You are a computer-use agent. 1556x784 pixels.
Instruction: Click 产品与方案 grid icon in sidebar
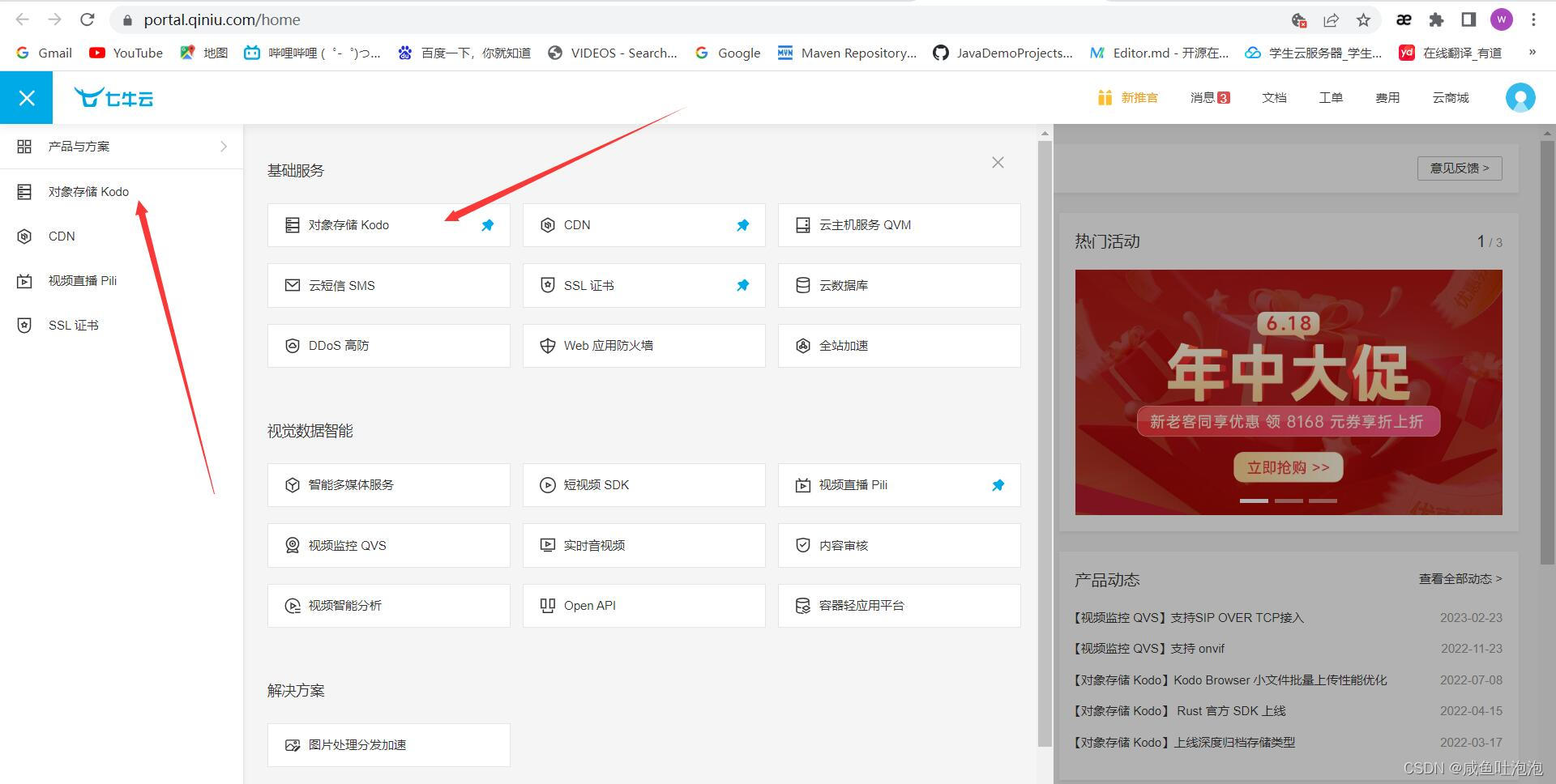click(24, 147)
